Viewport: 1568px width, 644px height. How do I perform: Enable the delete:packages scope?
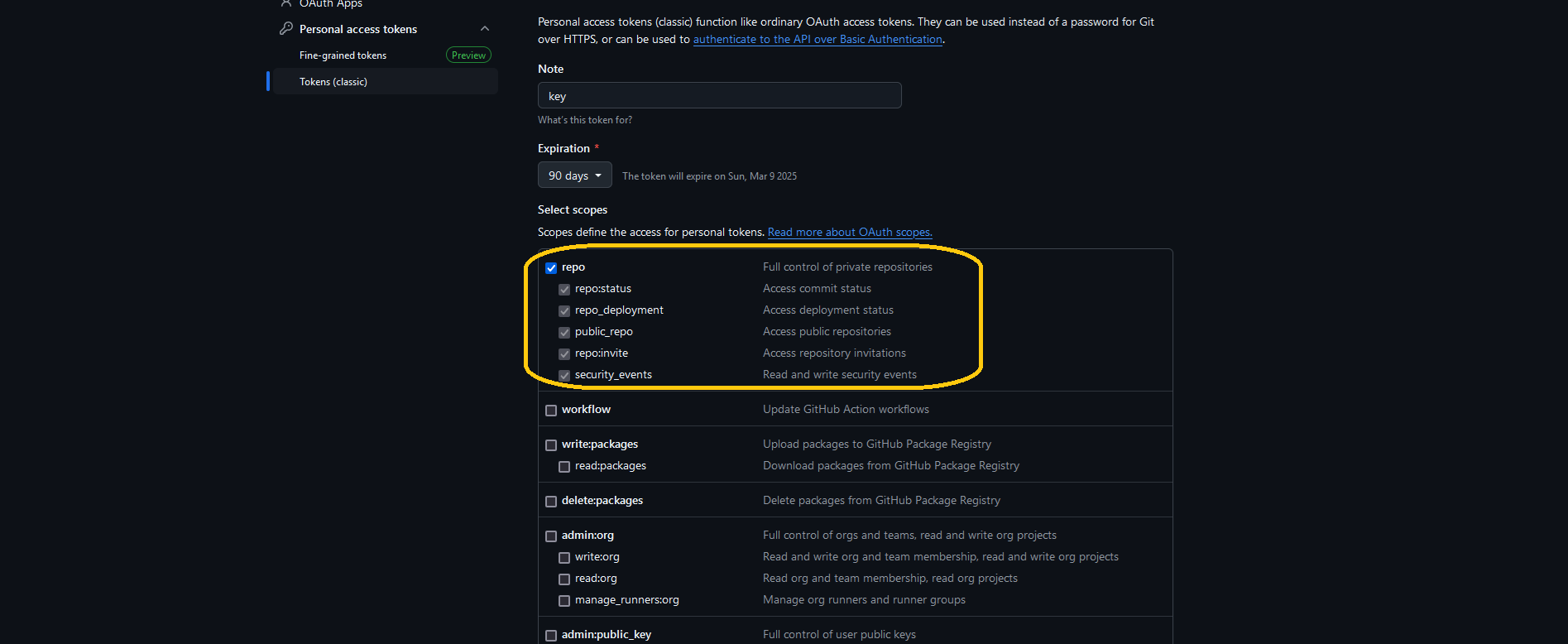tap(551, 502)
